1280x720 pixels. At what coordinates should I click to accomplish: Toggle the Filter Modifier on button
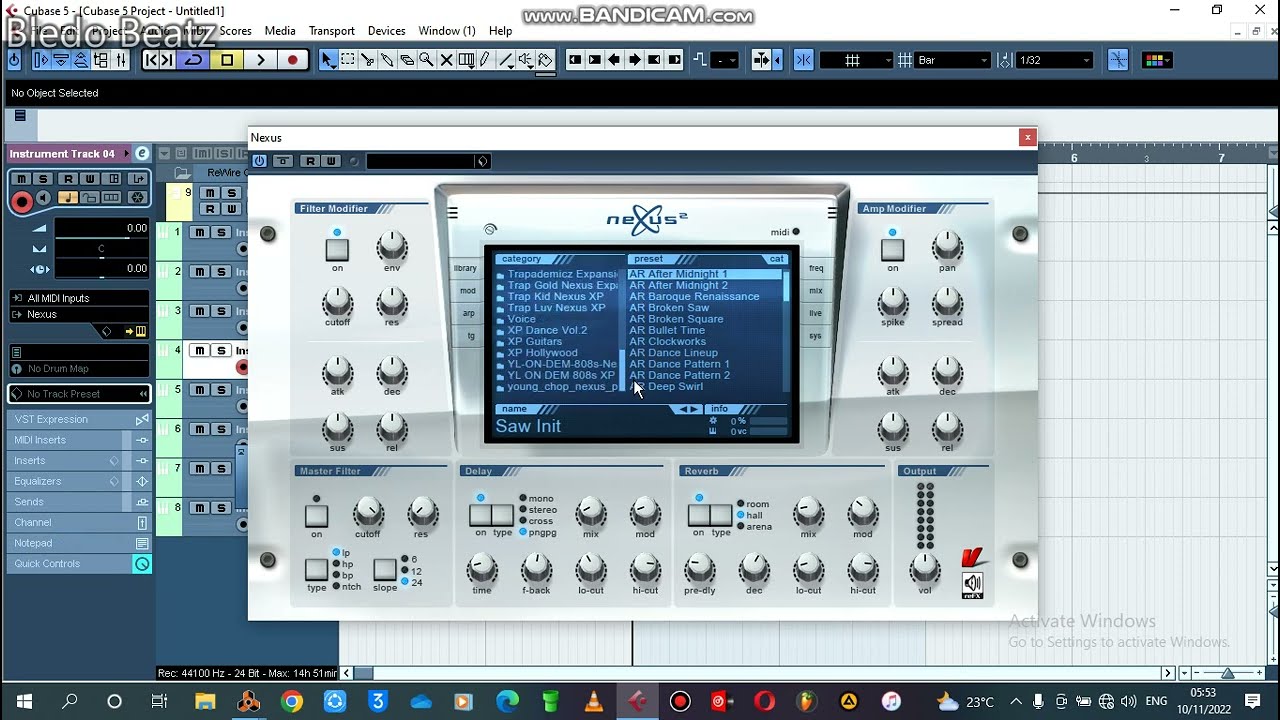tap(337, 250)
